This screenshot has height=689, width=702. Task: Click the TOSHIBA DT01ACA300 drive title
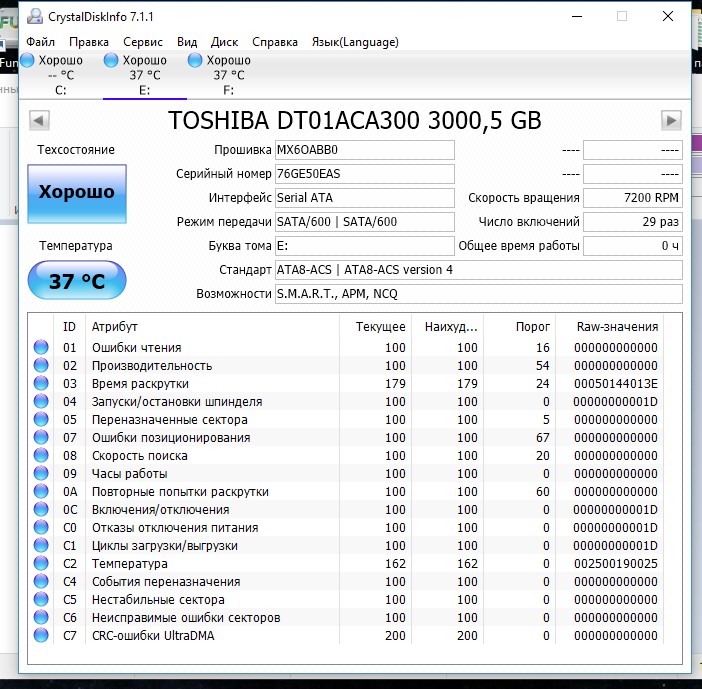click(355, 120)
